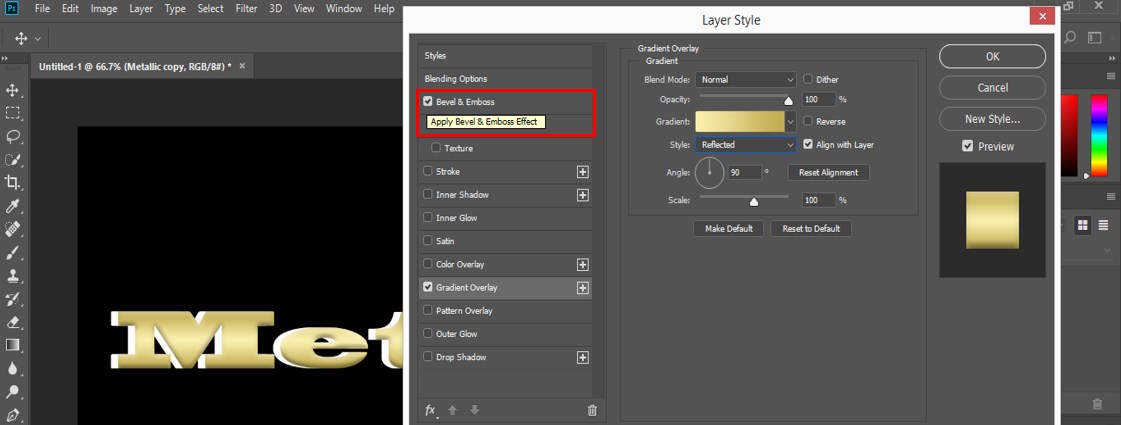Select the Dodge tool

12,391
